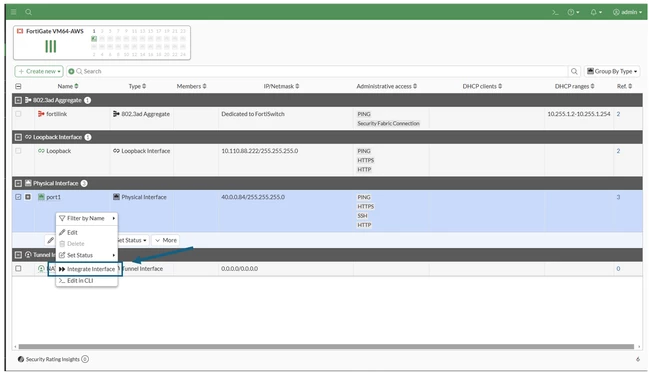Select the fortilink interface name
The image size is (649, 372).
[x=56, y=114]
